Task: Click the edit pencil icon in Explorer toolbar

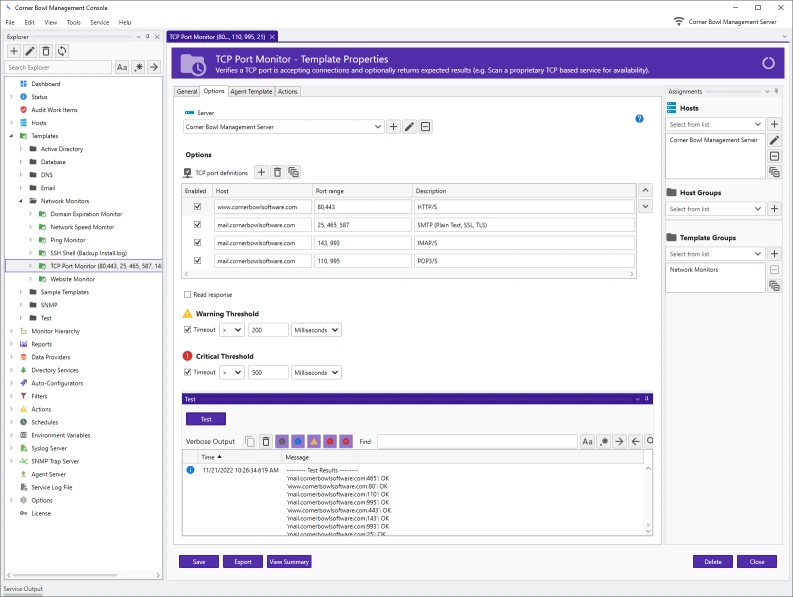Action: point(30,51)
